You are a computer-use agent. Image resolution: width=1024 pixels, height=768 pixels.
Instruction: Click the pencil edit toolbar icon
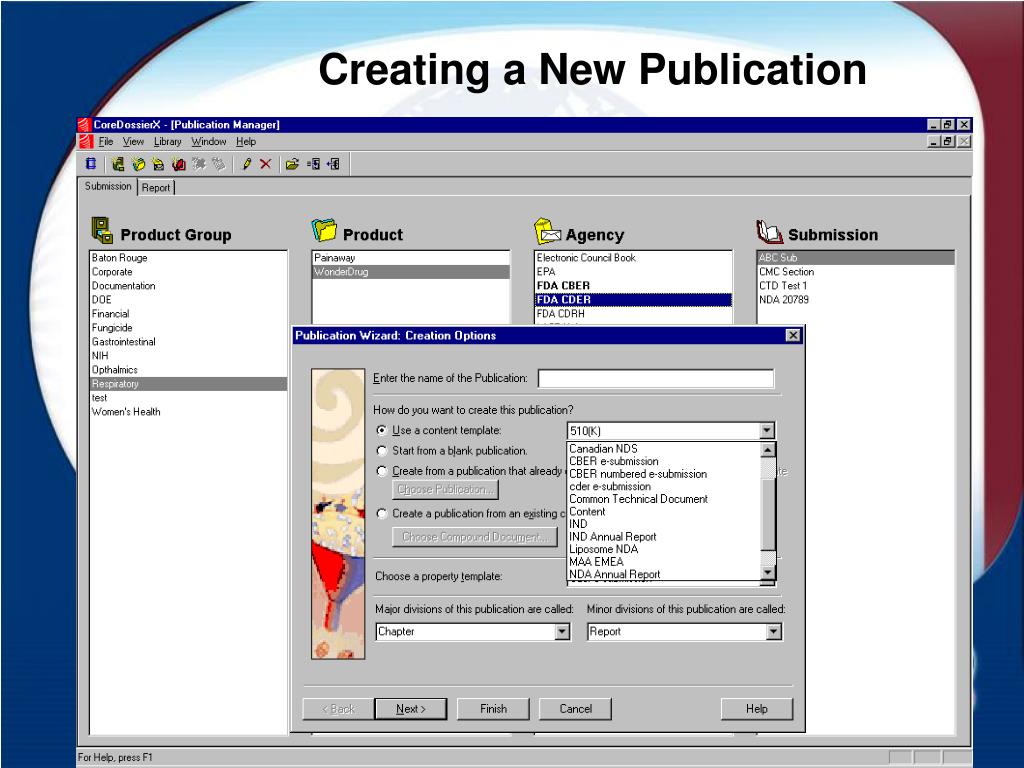pos(246,164)
